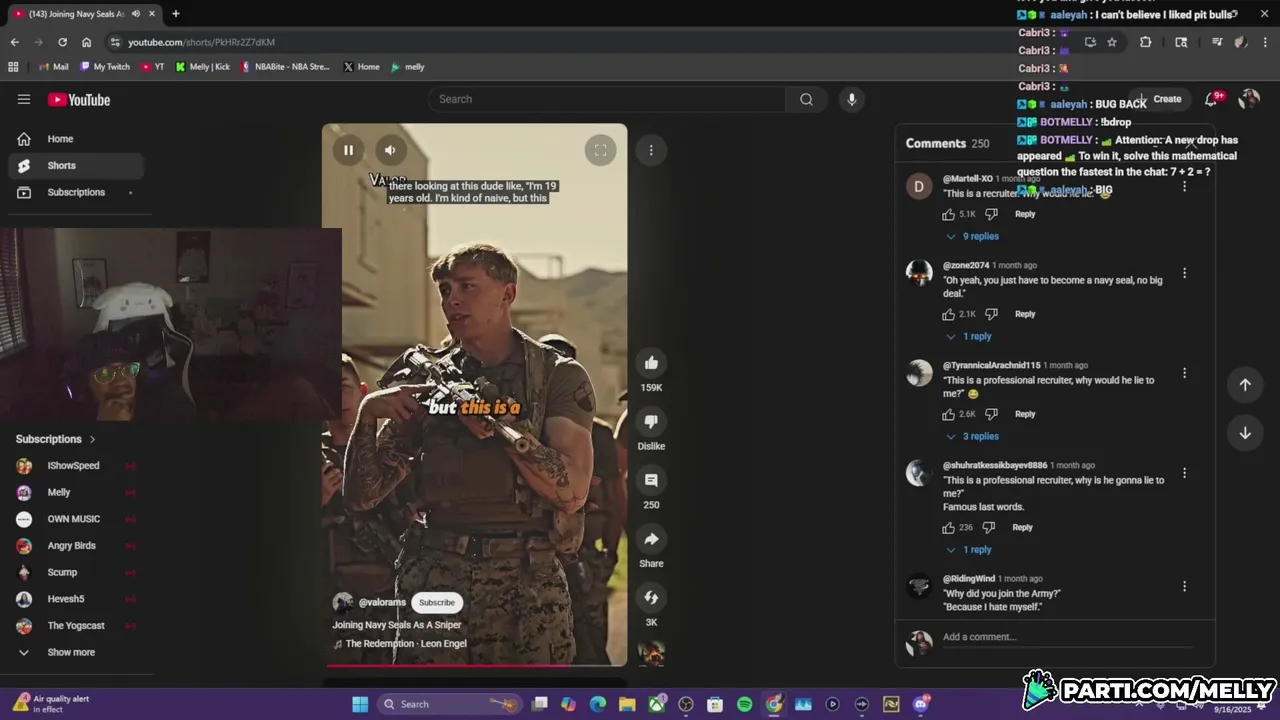Open the OWN MUSIC subscription
The width and height of the screenshot is (1280, 720).
click(x=76, y=519)
